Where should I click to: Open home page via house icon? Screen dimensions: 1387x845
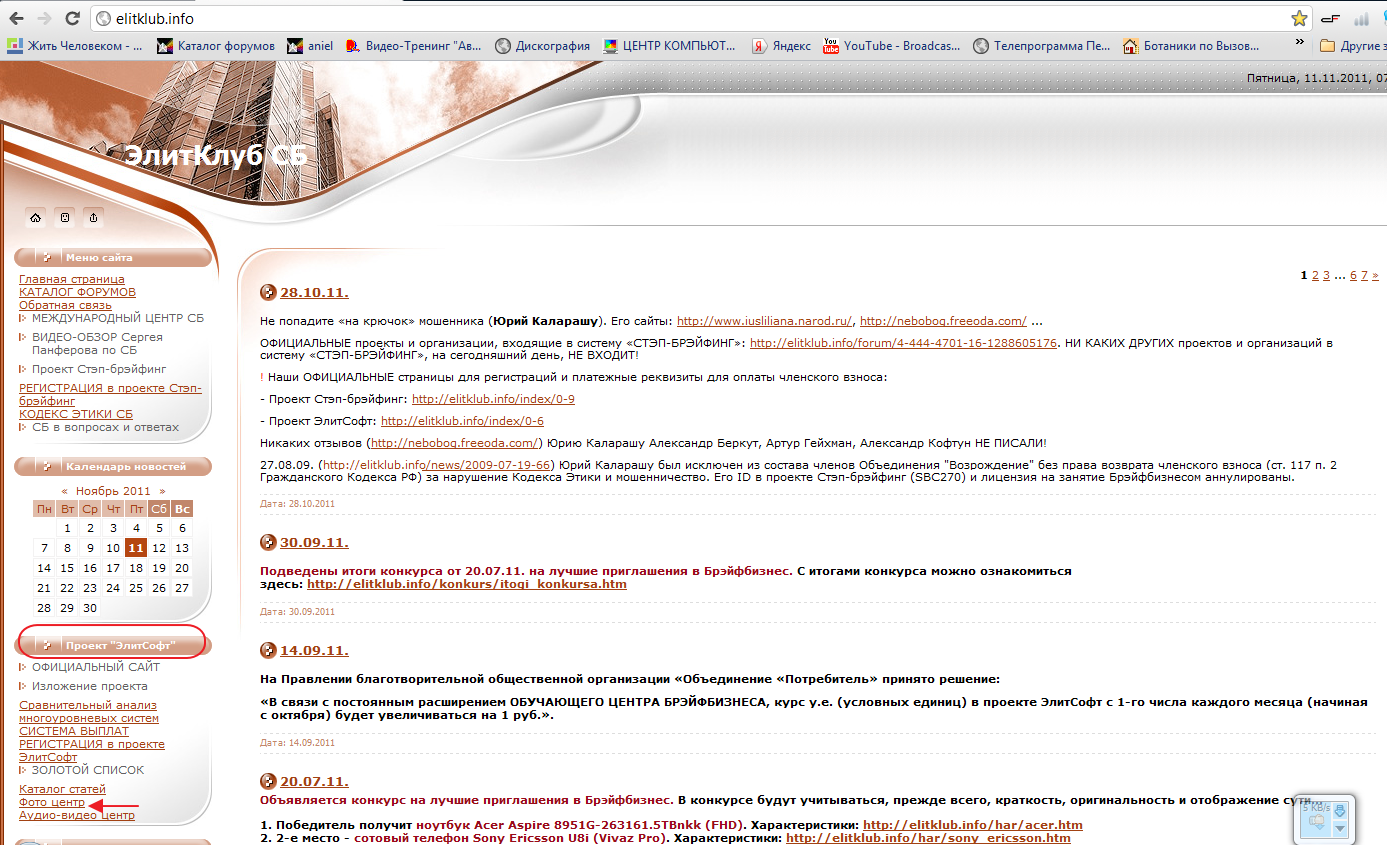[36, 217]
